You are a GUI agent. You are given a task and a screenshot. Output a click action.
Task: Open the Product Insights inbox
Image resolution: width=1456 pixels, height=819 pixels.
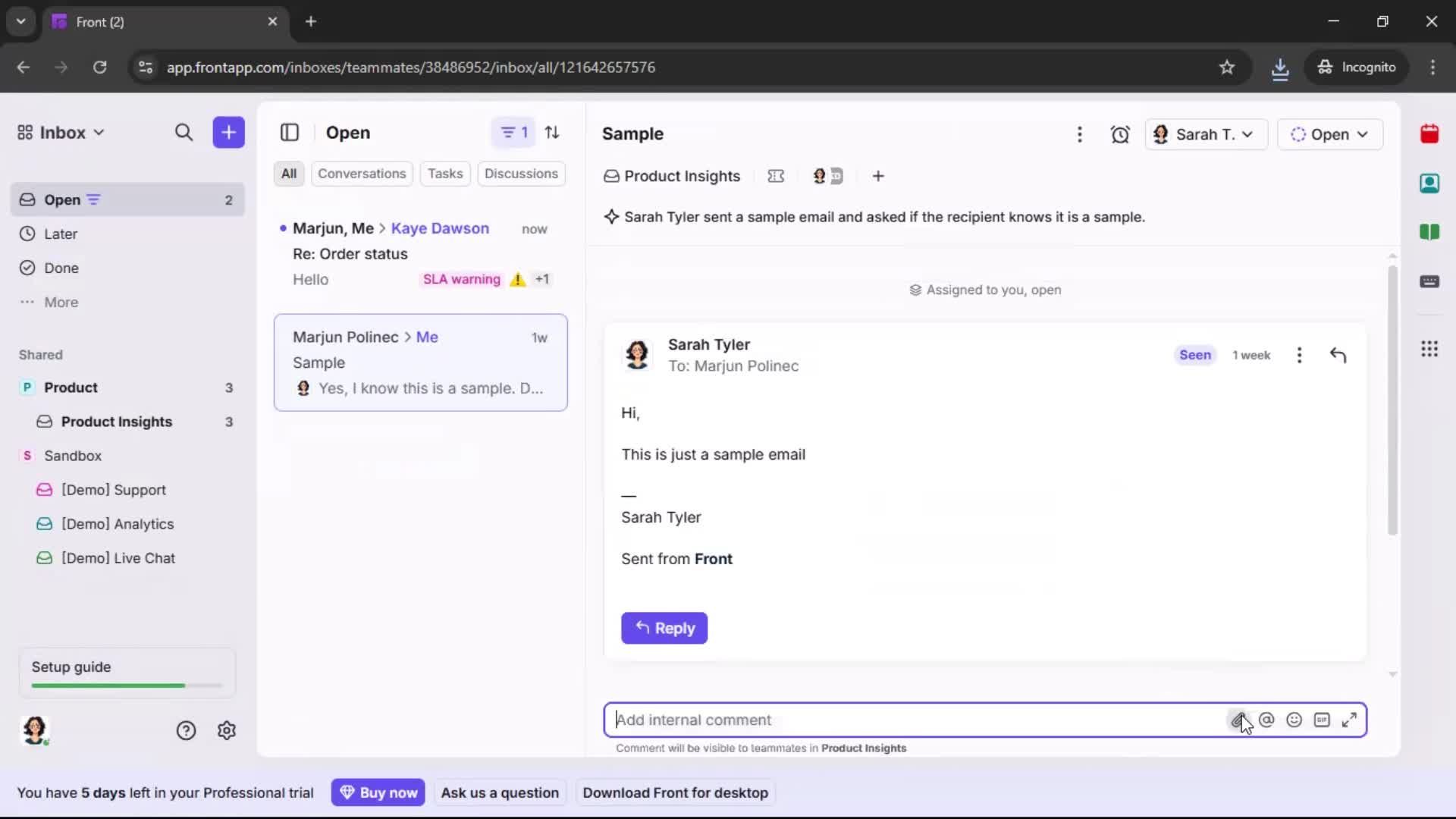118,422
